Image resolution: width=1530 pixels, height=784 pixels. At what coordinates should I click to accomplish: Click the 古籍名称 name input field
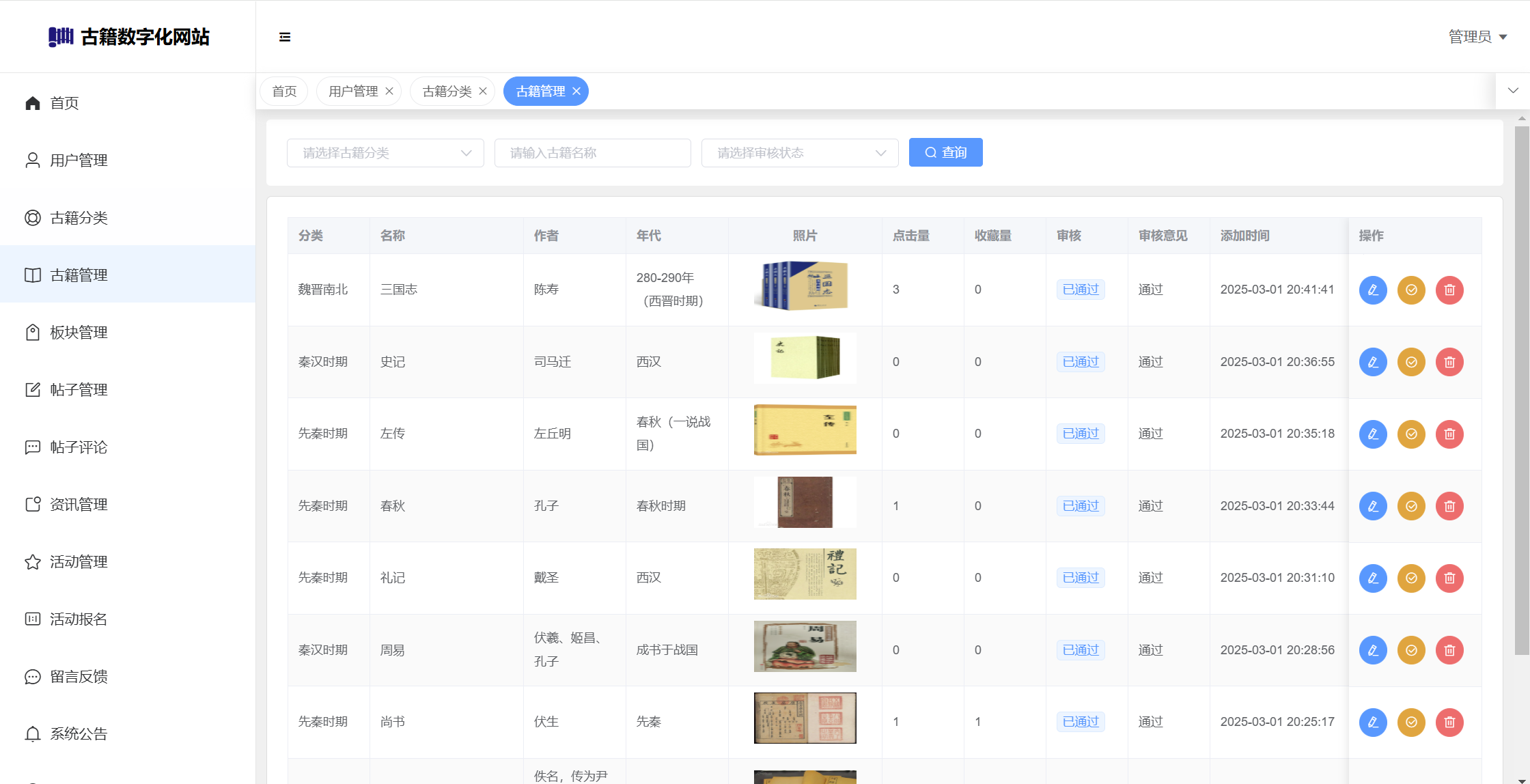click(592, 153)
